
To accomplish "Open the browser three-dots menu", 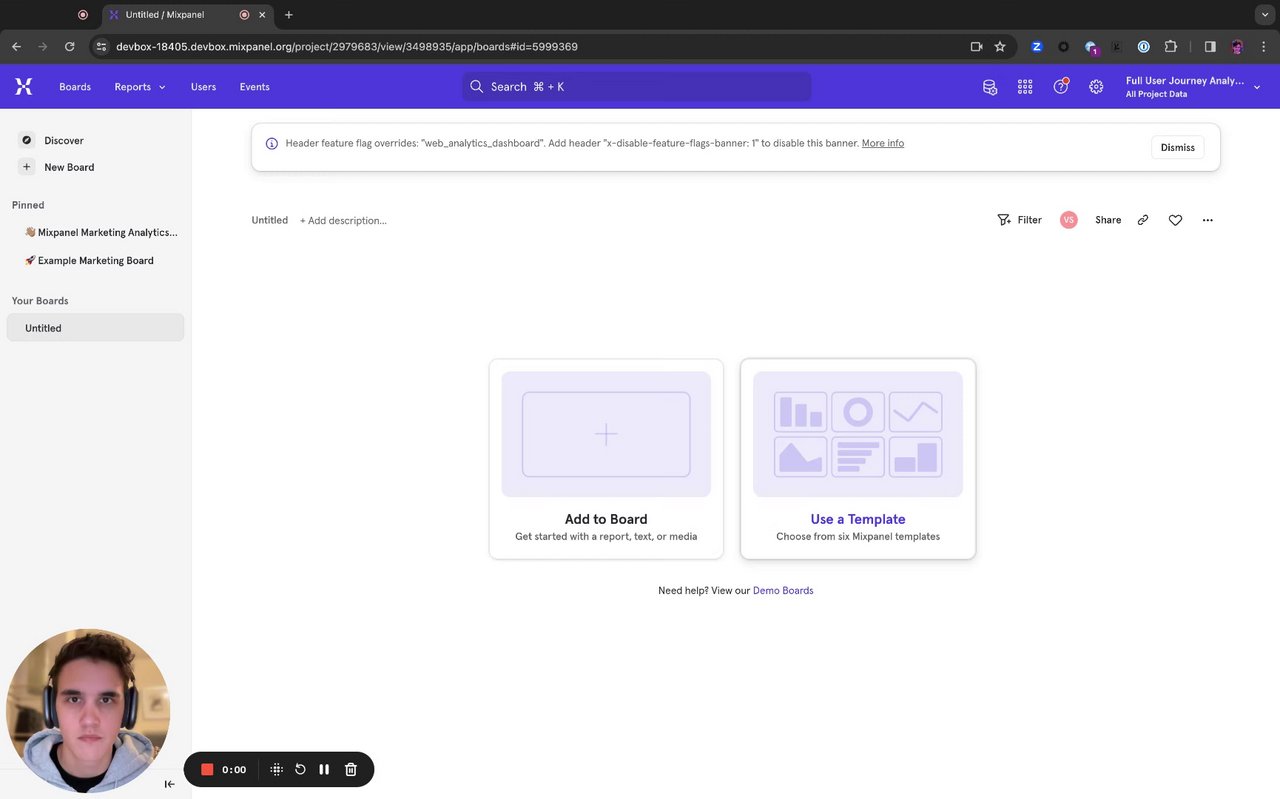I will [x=1264, y=46].
